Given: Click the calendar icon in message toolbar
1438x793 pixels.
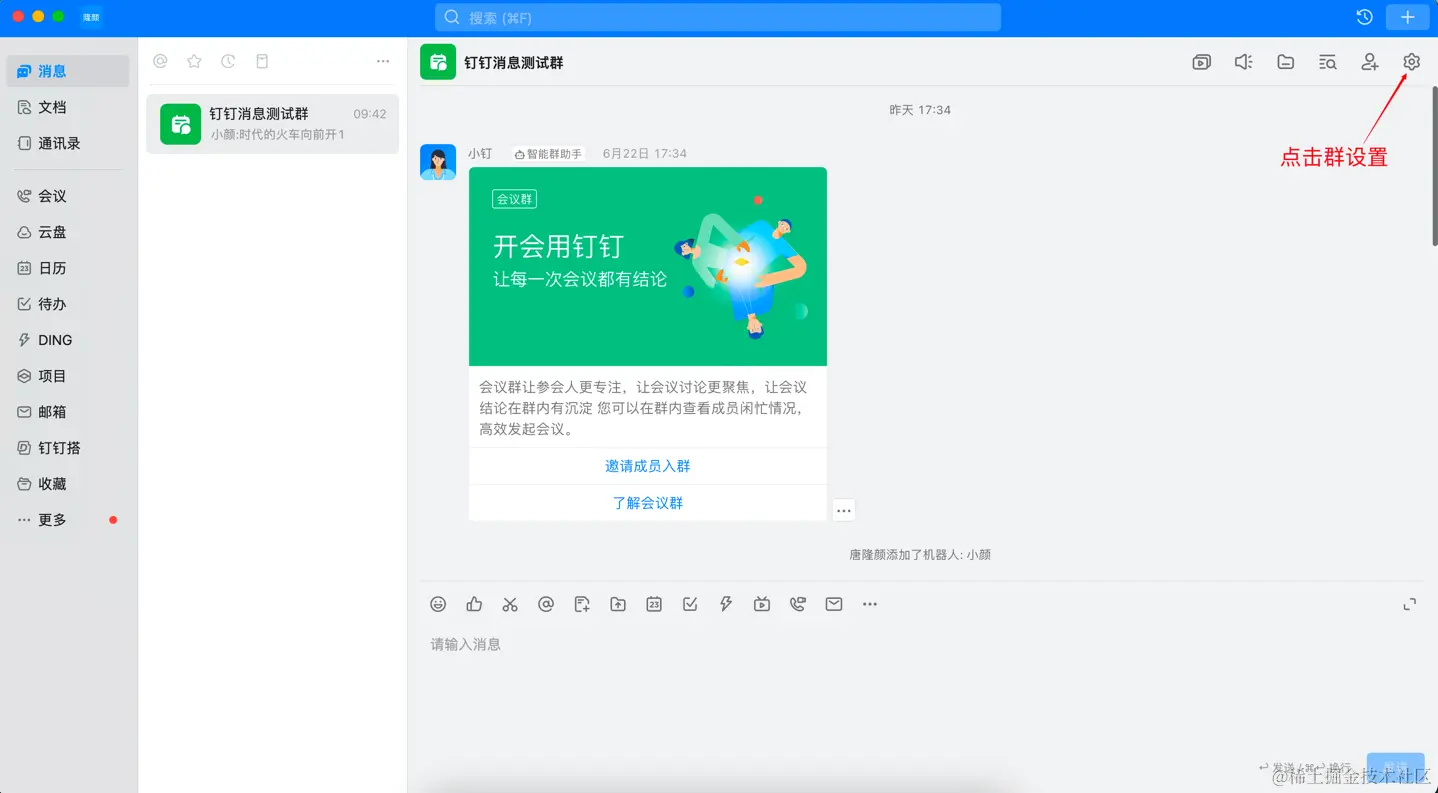Looking at the screenshot, I should (654, 604).
